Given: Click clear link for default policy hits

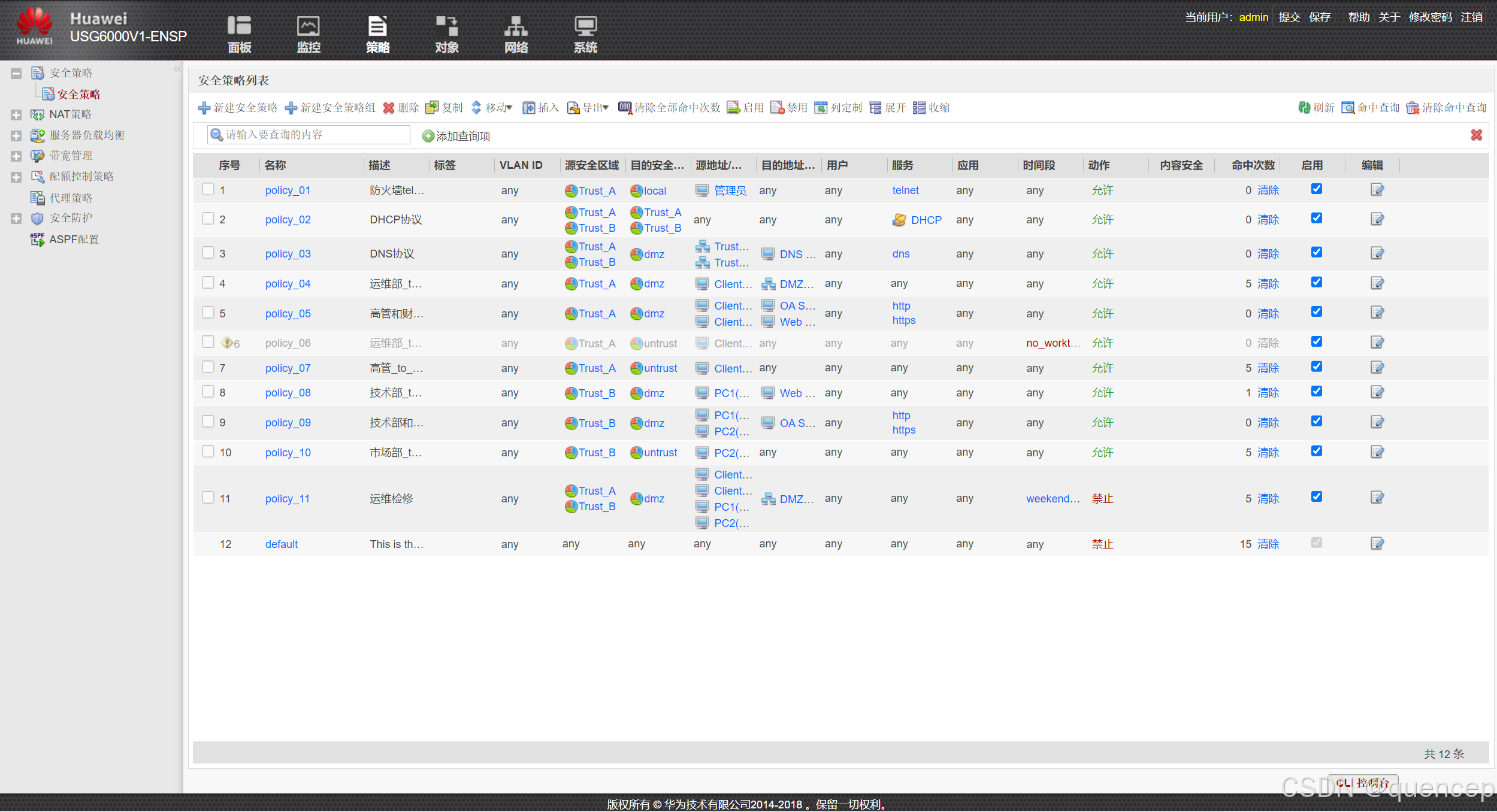Looking at the screenshot, I should 1268,544.
